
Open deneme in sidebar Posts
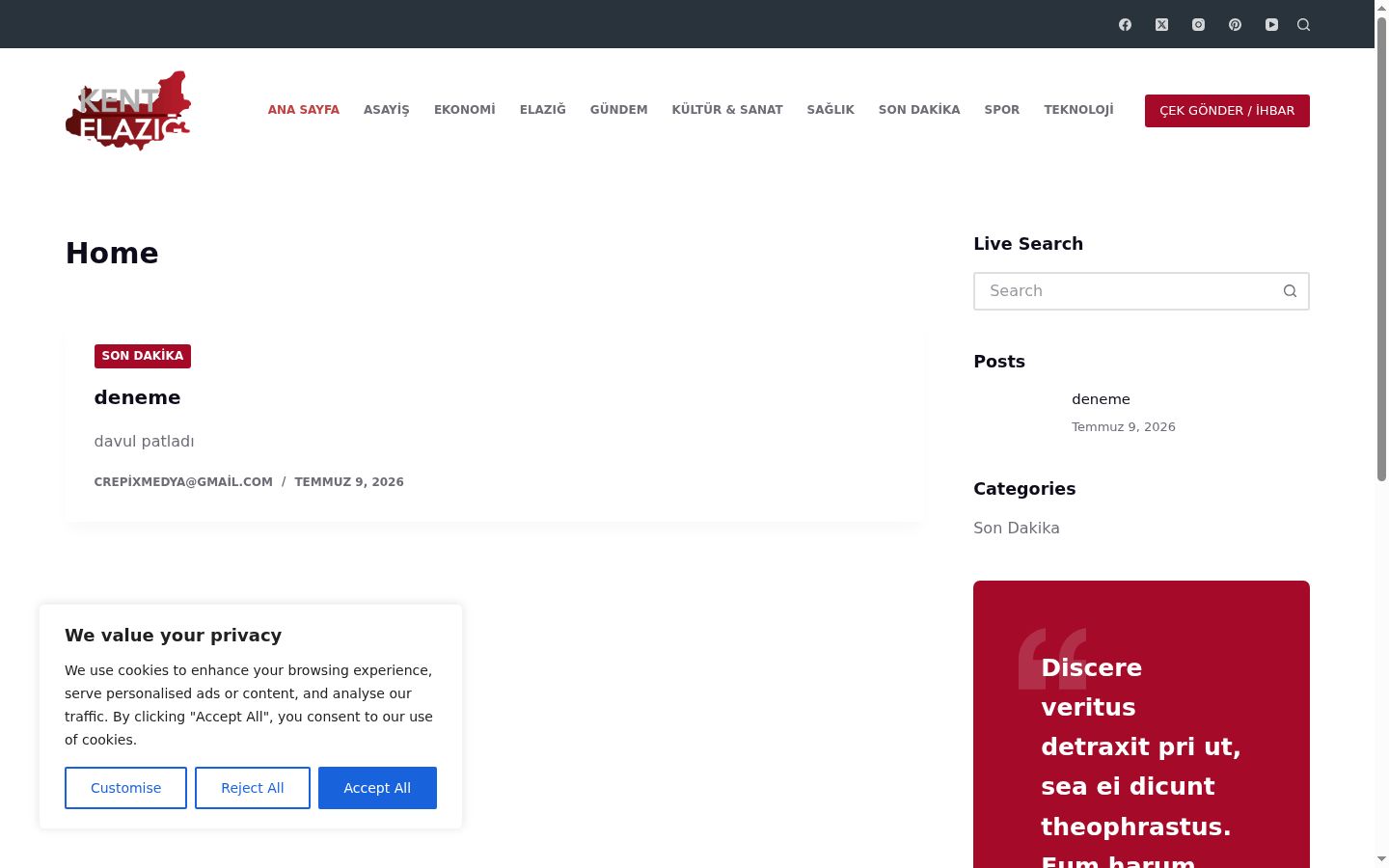[1101, 399]
